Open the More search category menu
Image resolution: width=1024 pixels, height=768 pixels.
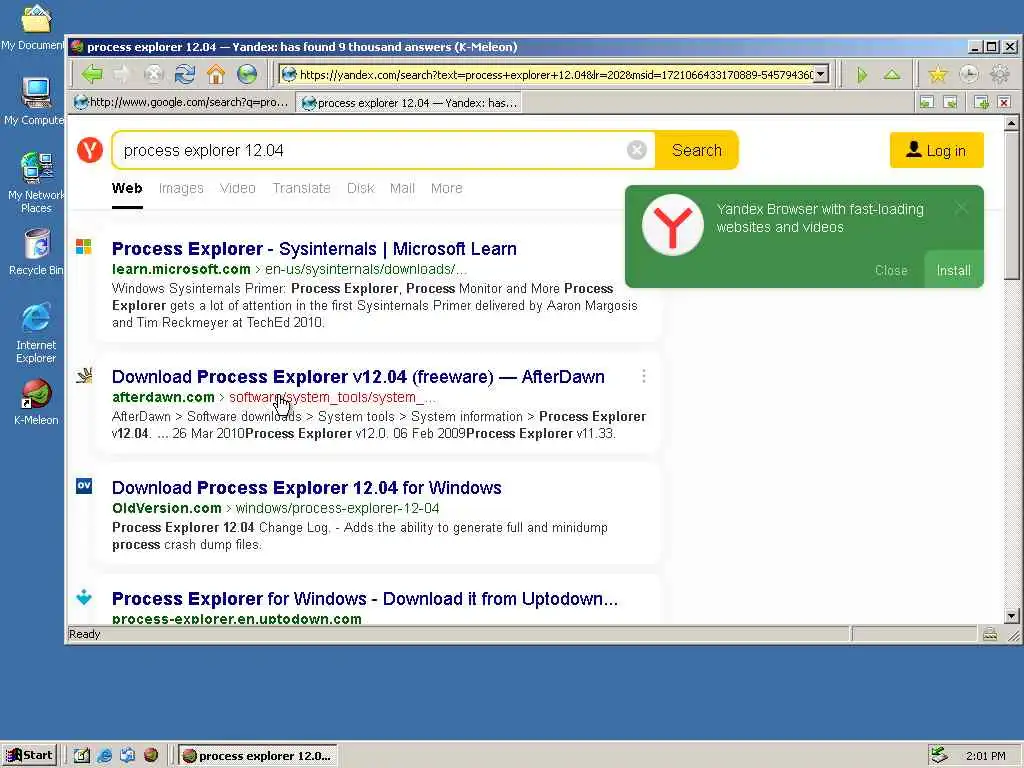coord(446,188)
